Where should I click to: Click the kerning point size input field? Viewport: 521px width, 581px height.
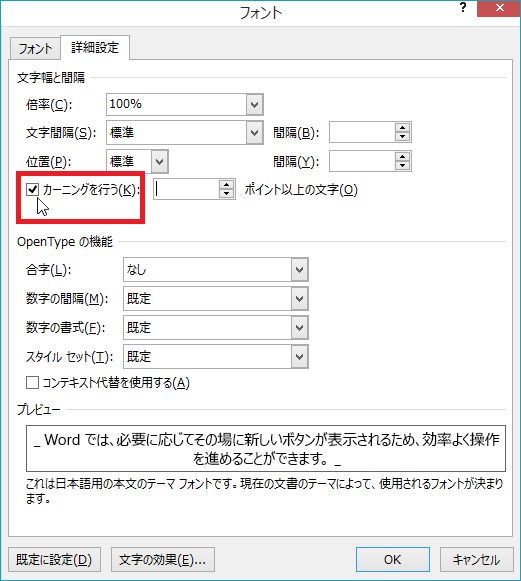click(186, 189)
